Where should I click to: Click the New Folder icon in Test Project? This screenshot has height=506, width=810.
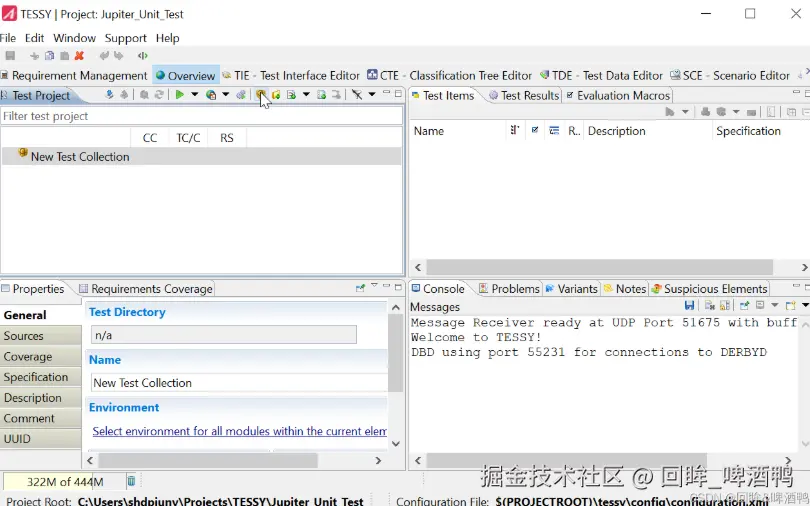pyautogui.click(x=276, y=94)
